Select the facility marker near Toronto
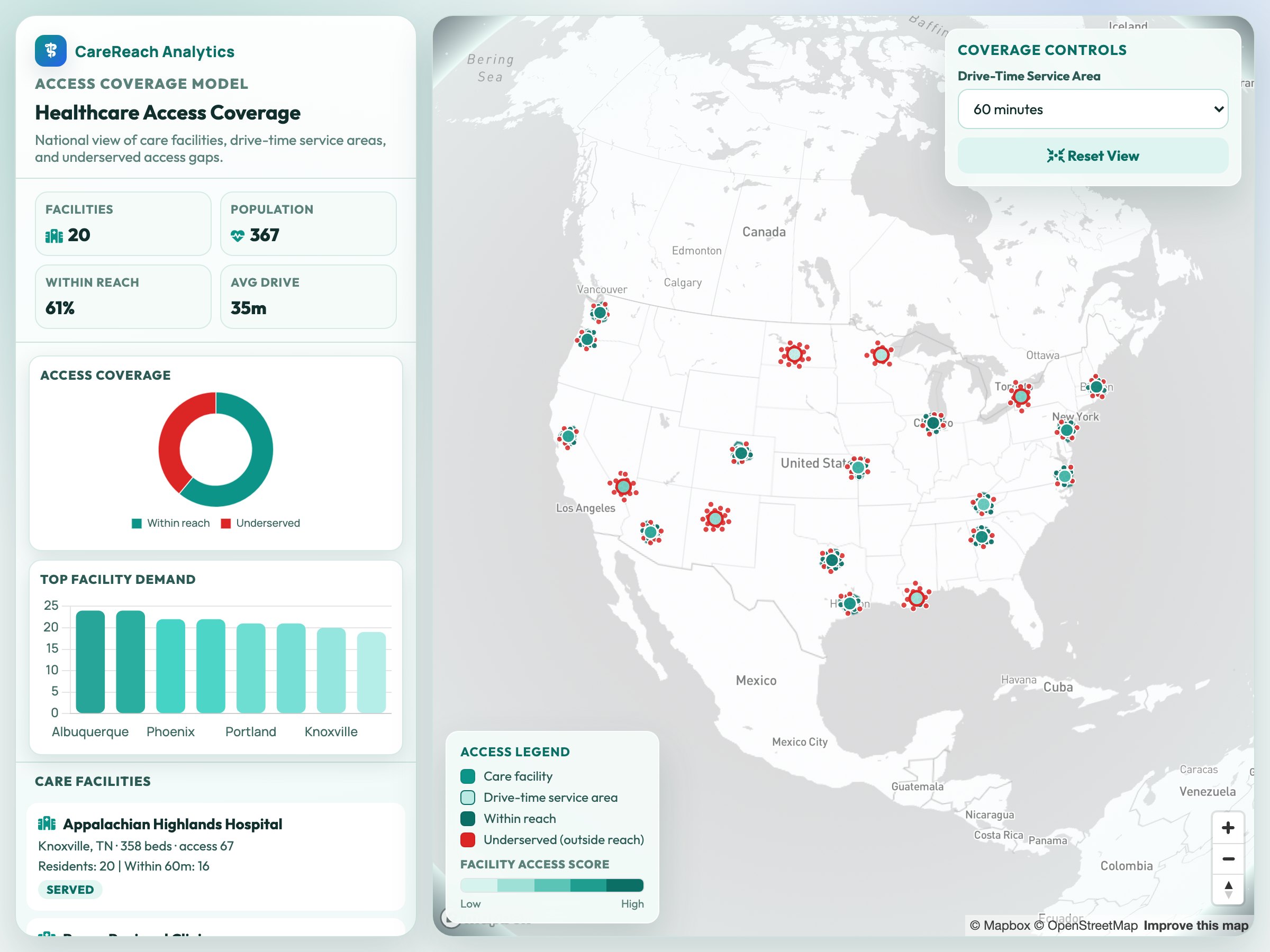The image size is (1270, 952). pyautogui.click(x=1020, y=396)
